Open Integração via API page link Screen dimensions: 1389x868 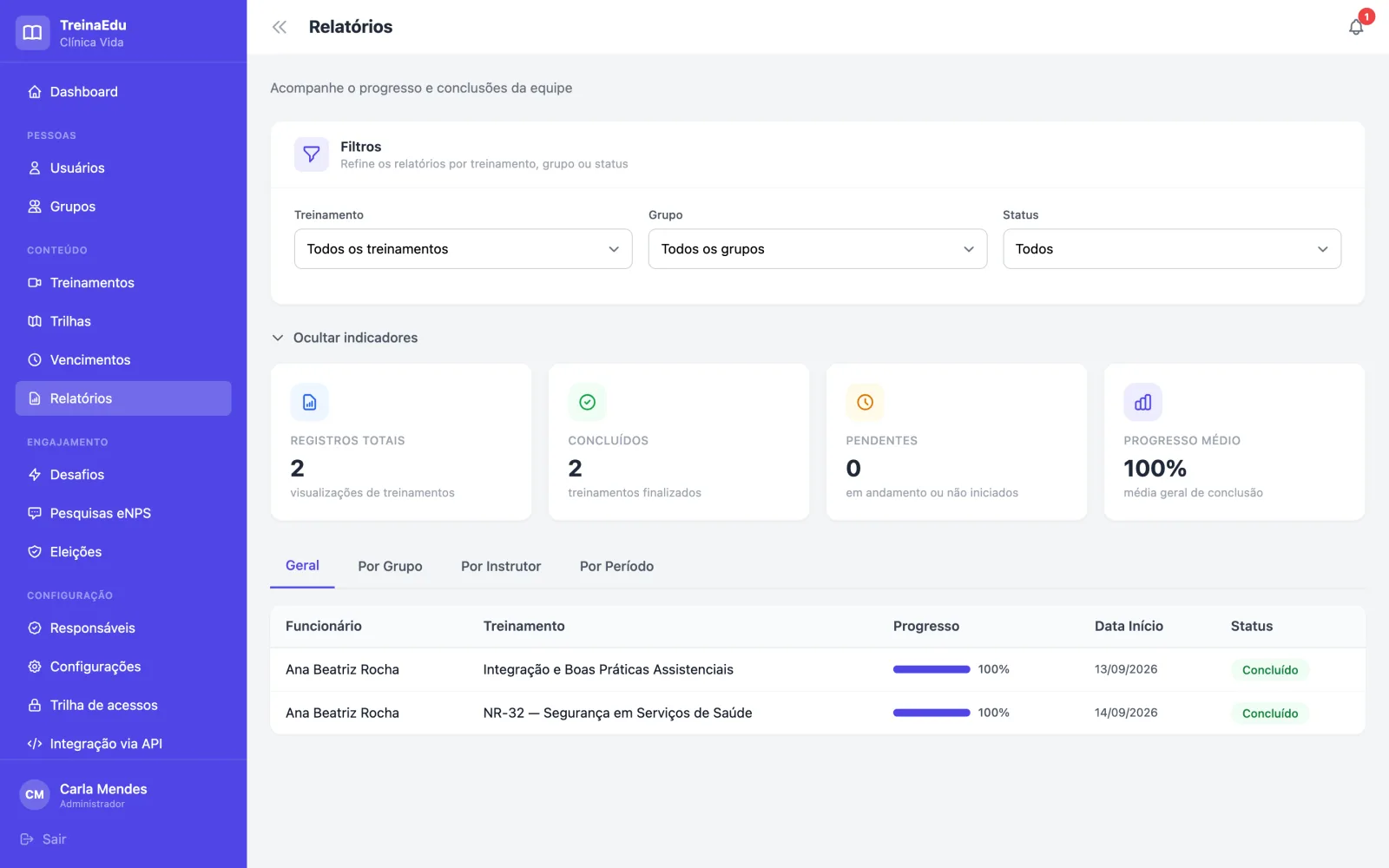coord(123,744)
